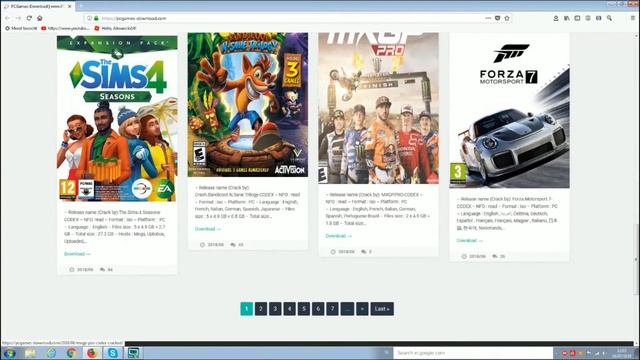The width and height of the screenshot is (640, 360).
Task: Click the page vertical scrollbar thumb
Action: (x=636, y=259)
